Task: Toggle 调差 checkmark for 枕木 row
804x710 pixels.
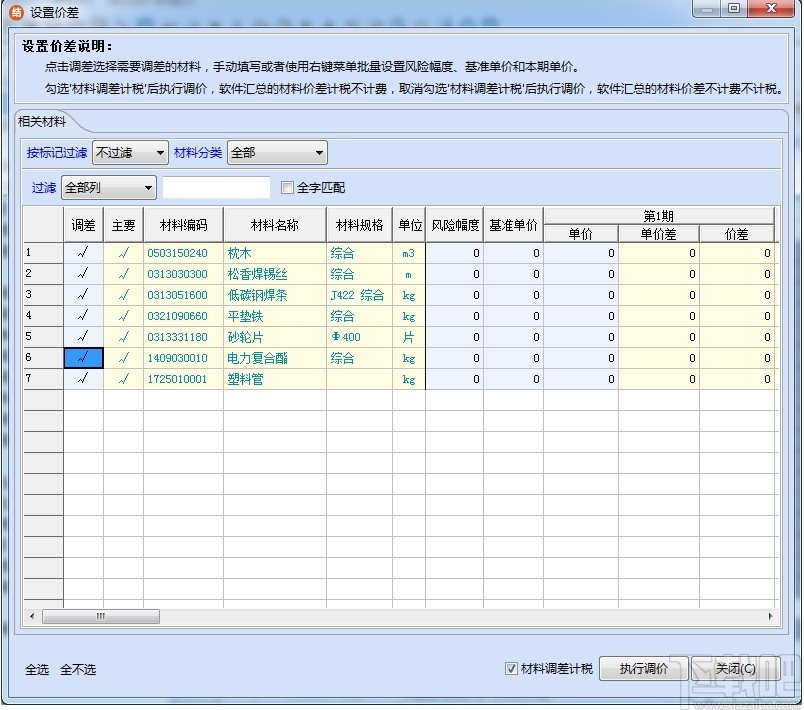Action: (83, 253)
